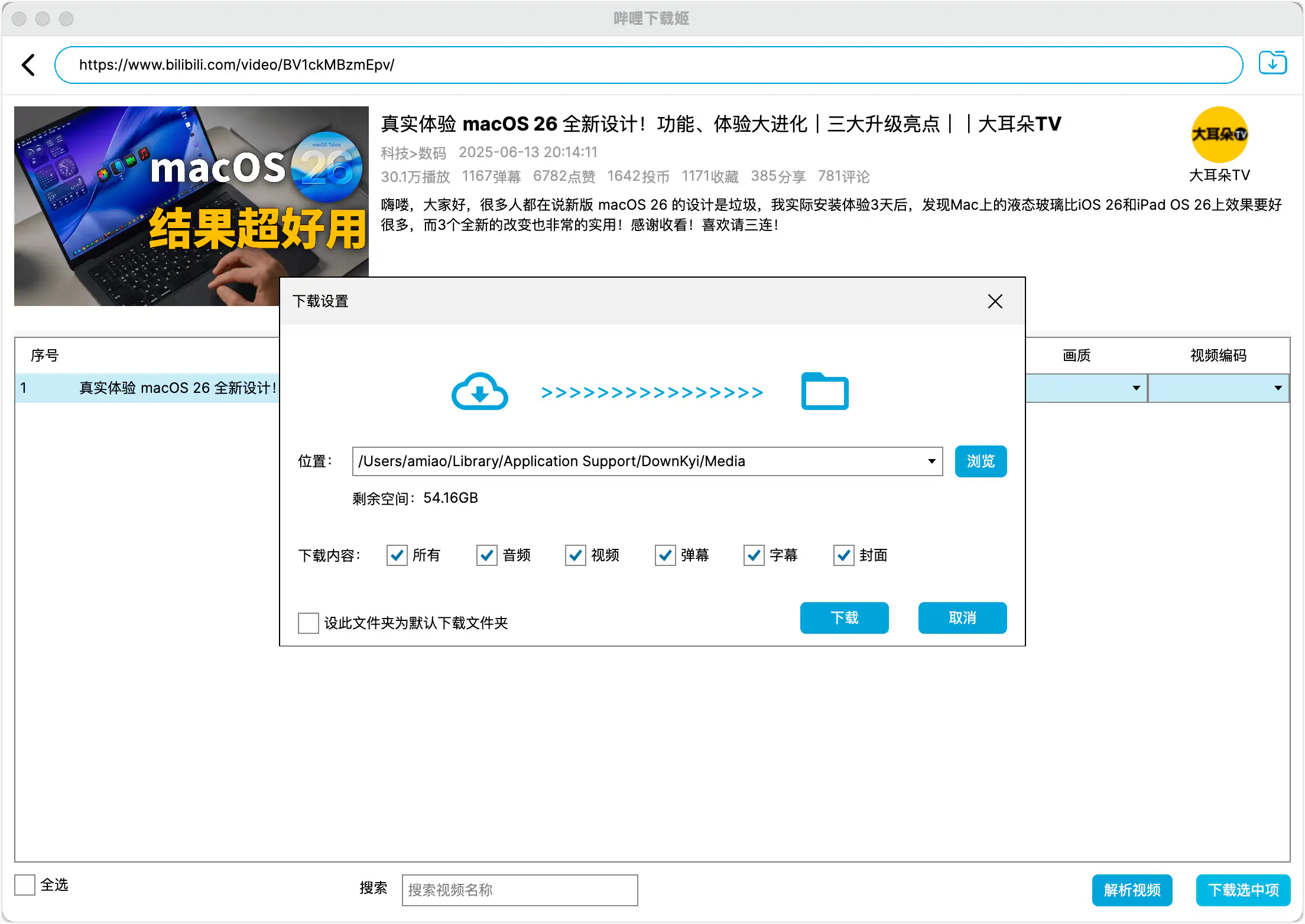Toggle the 字幕 checkbox

click(x=754, y=555)
